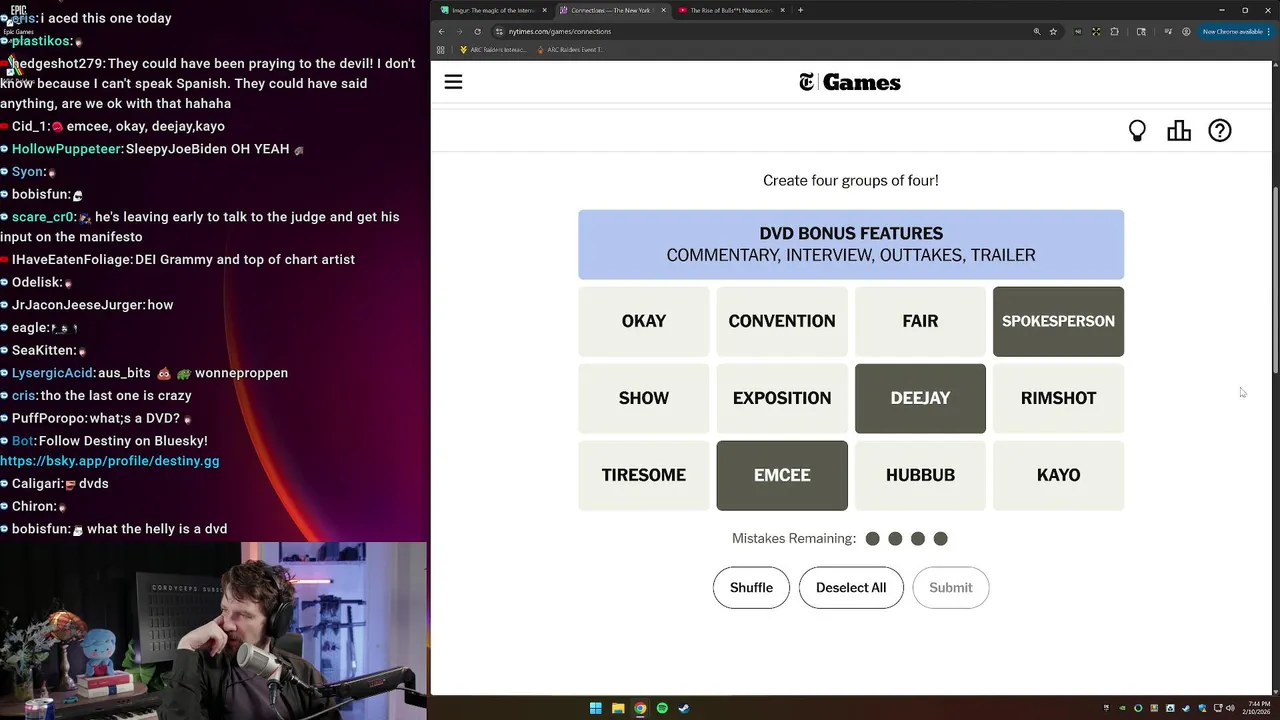Open the stats bar chart icon

coord(1179,131)
